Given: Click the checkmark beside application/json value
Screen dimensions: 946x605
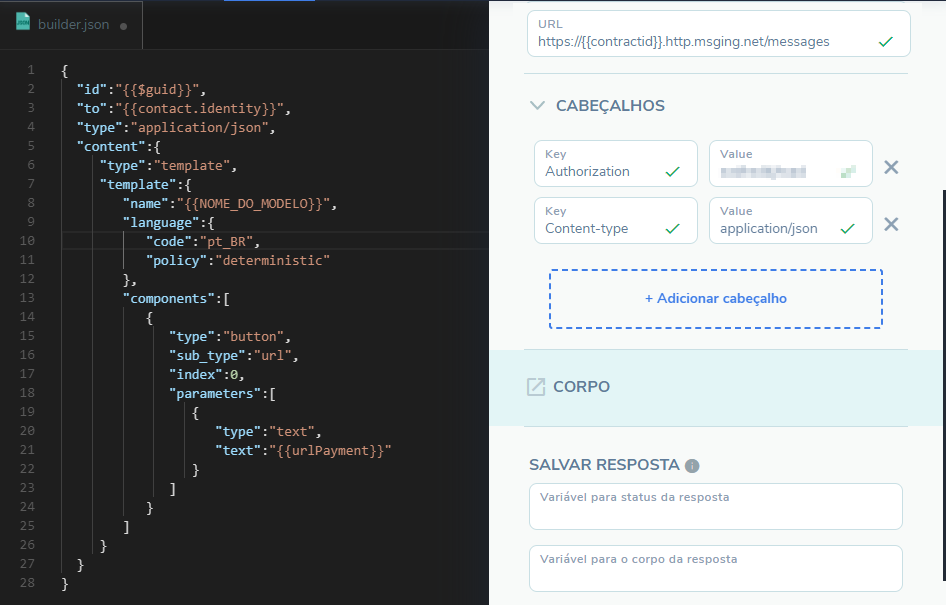Looking at the screenshot, I should coord(848,229).
